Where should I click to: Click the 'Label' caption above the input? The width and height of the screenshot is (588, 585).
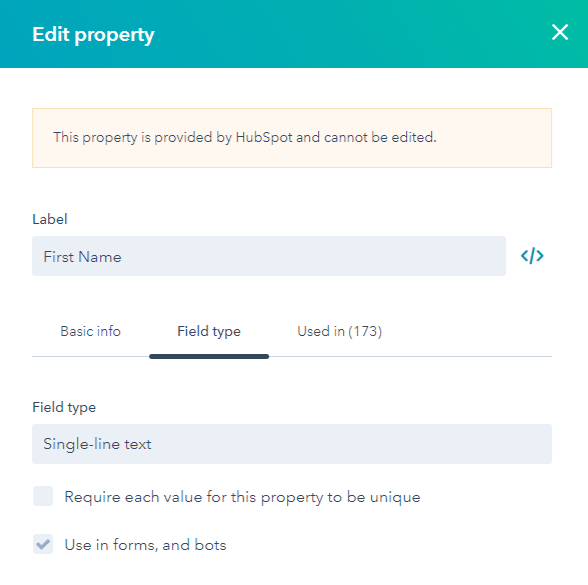click(x=50, y=219)
